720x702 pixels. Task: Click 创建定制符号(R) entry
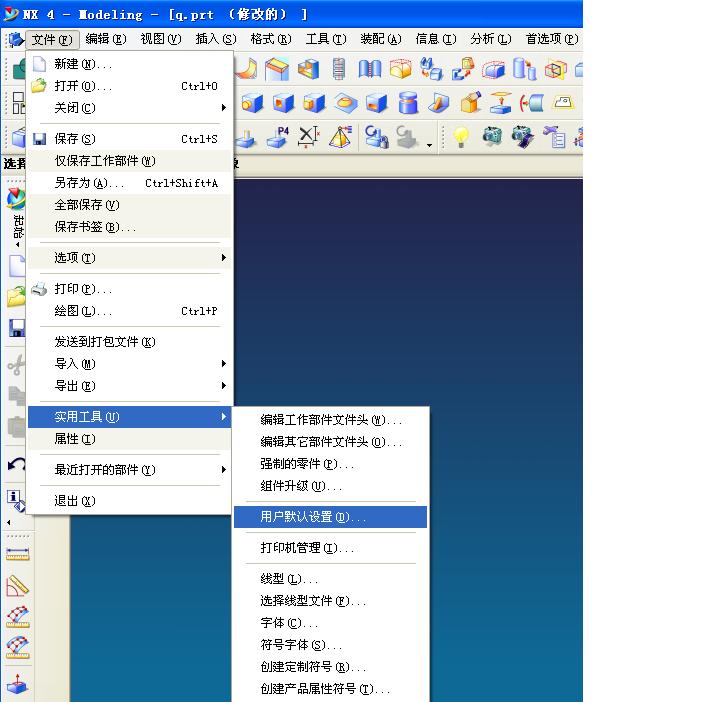tap(331, 667)
